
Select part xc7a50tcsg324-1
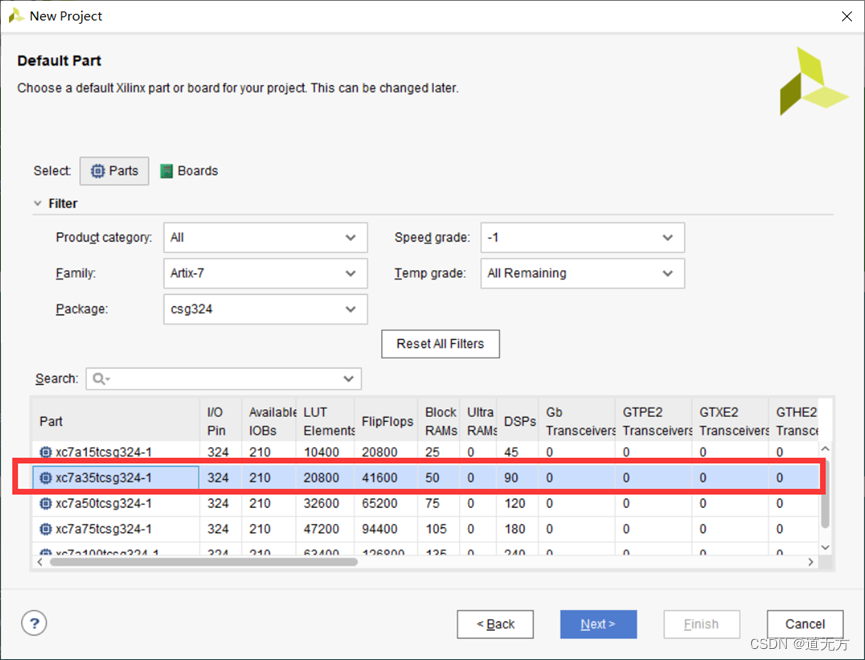coord(103,503)
